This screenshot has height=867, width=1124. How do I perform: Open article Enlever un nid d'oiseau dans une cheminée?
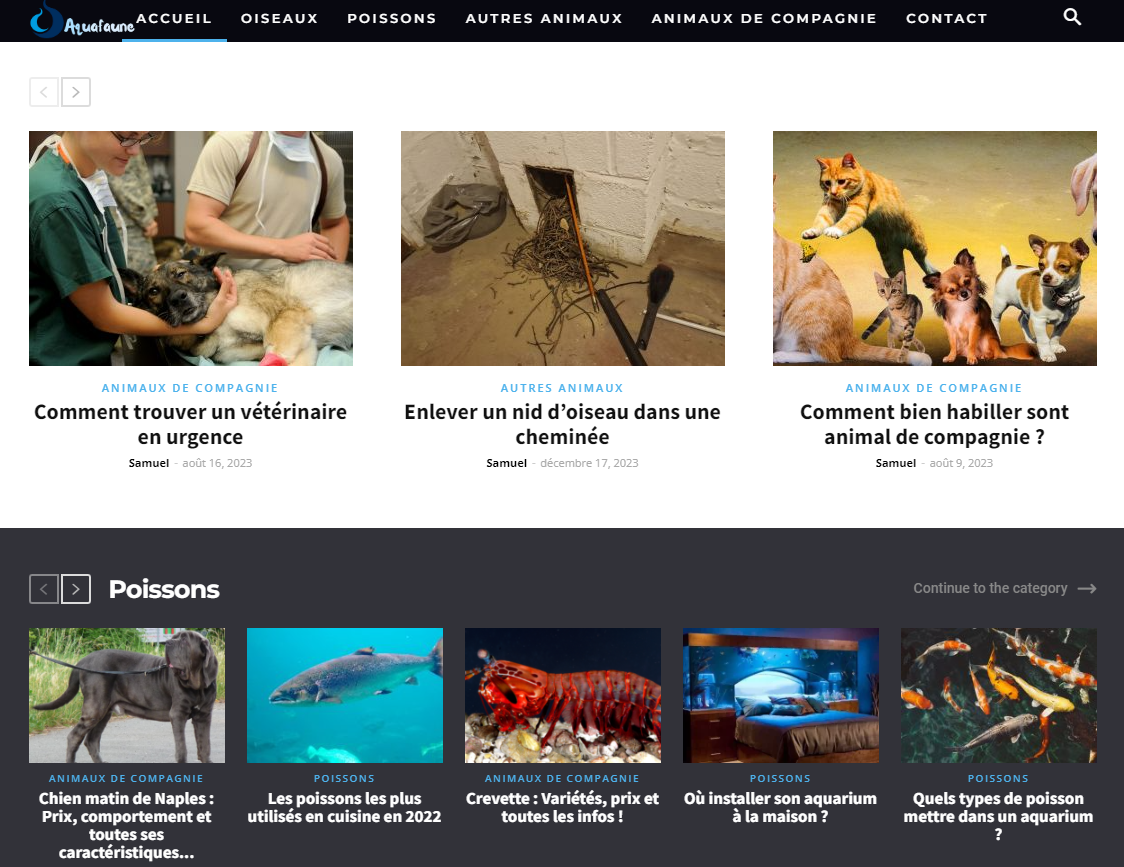563,425
